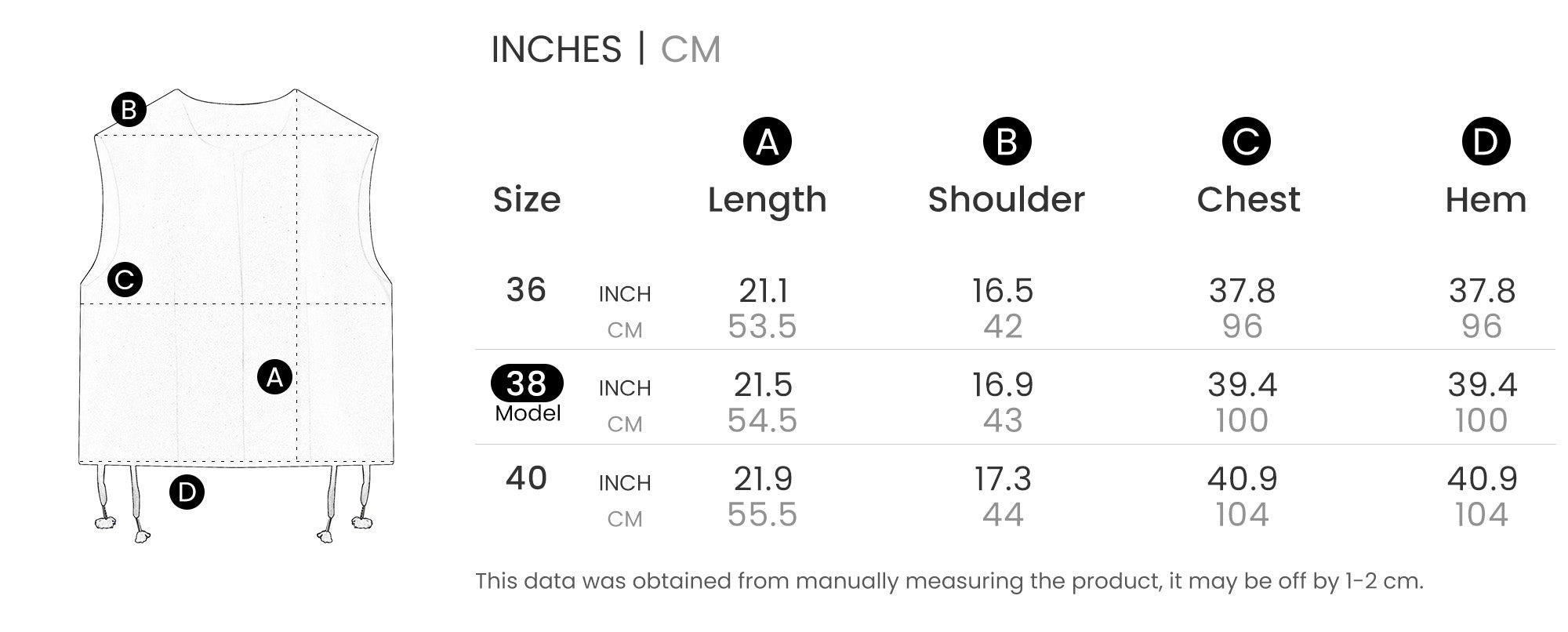
Task: Select the highlighted size 38 badge
Action: [527, 383]
